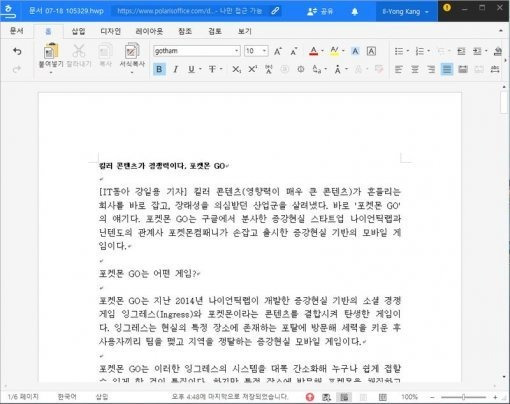Click the Format Painter (서식복사) icon
The image size is (510, 404).
coord(132,51)
